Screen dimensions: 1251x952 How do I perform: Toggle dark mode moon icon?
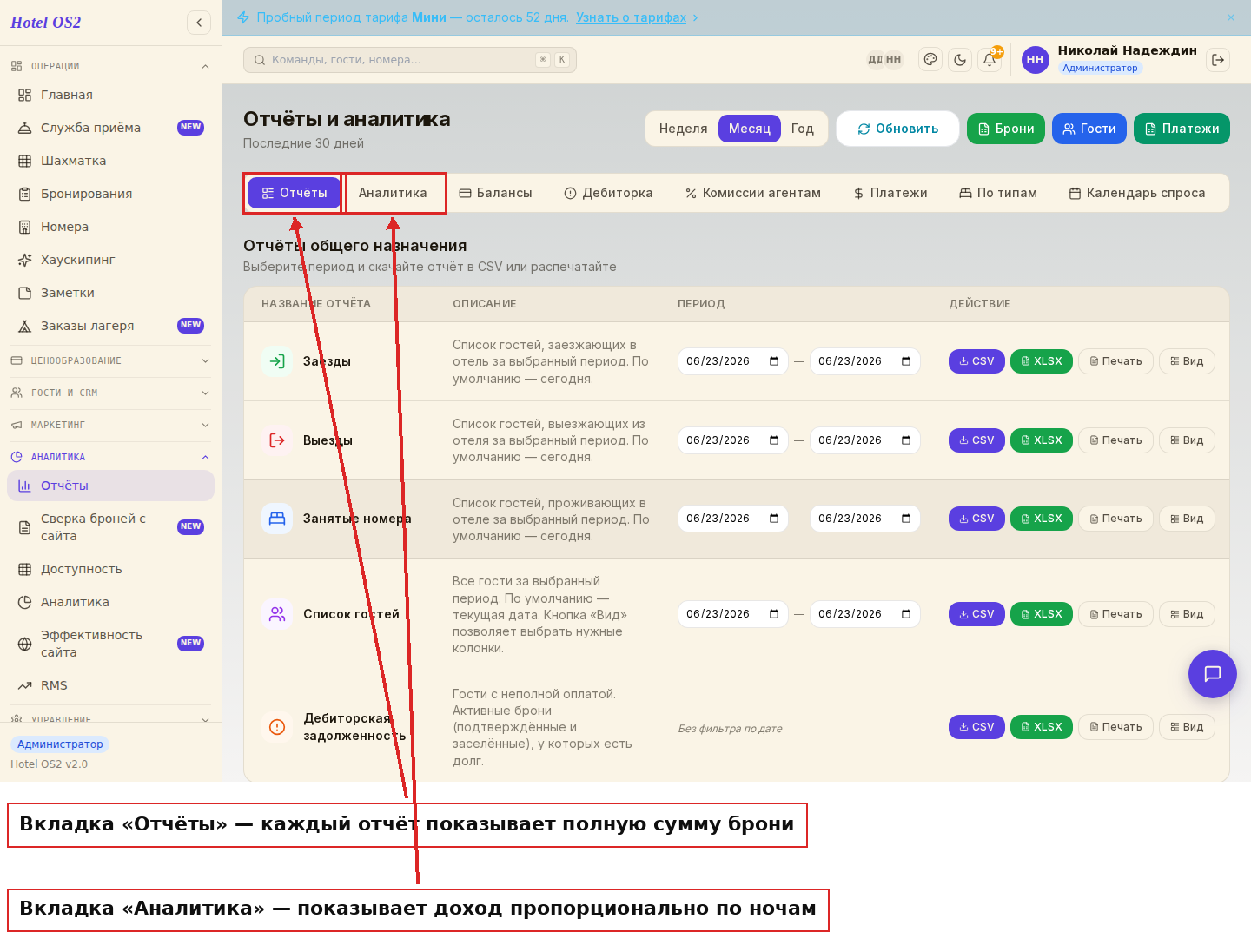pyautogui.click(x=960, y=60)
